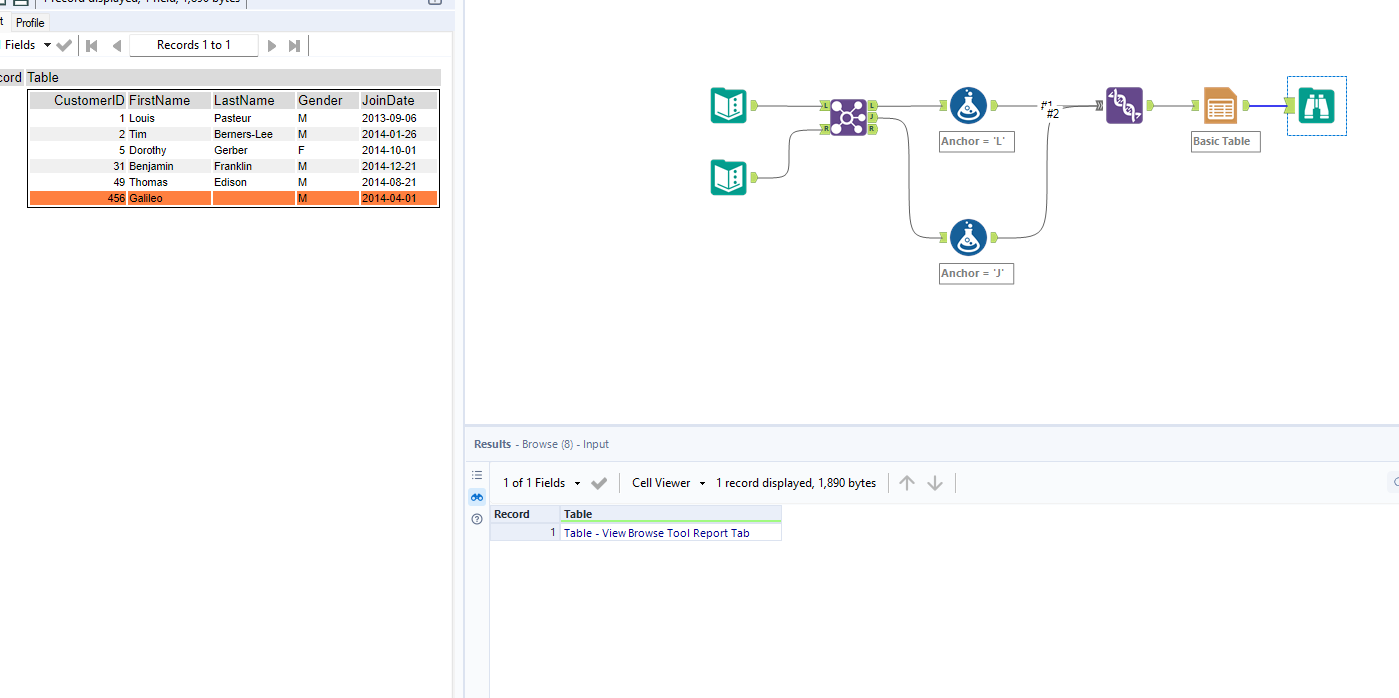The width and height of the screenshot is (1399, 698).
Task: Toggle the binoculars browse view in Results
Action: point(477,496)
